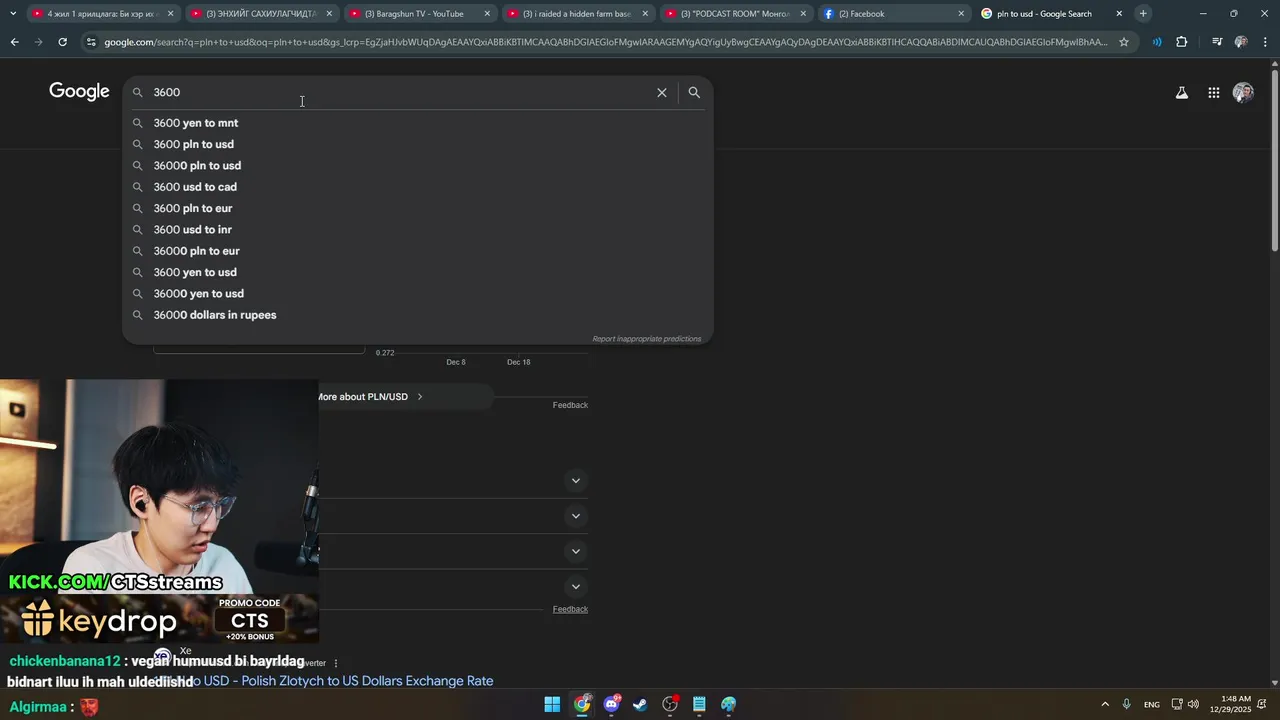Click into the Google search input field

400,92
